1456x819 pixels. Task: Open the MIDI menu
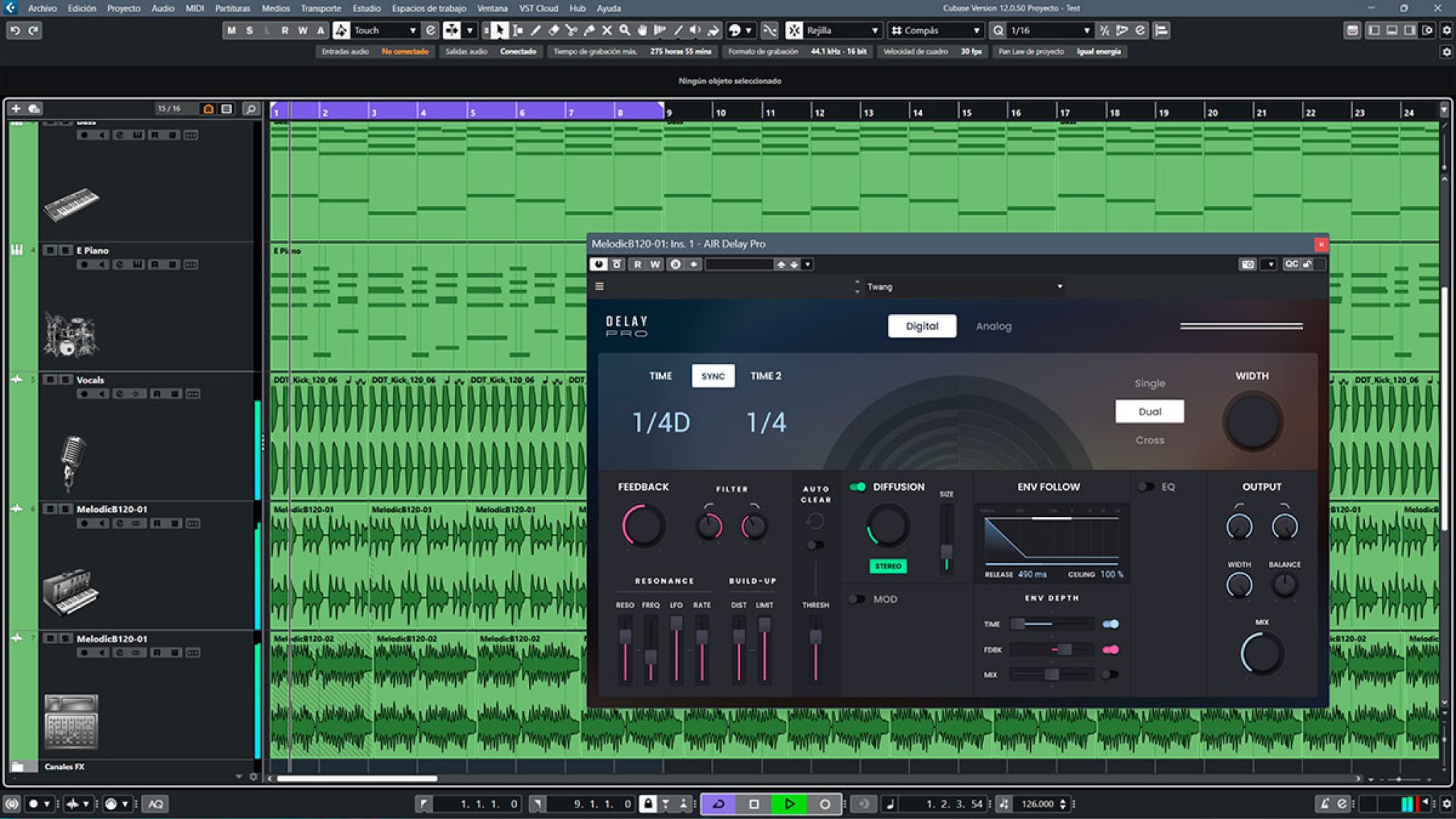195,9
